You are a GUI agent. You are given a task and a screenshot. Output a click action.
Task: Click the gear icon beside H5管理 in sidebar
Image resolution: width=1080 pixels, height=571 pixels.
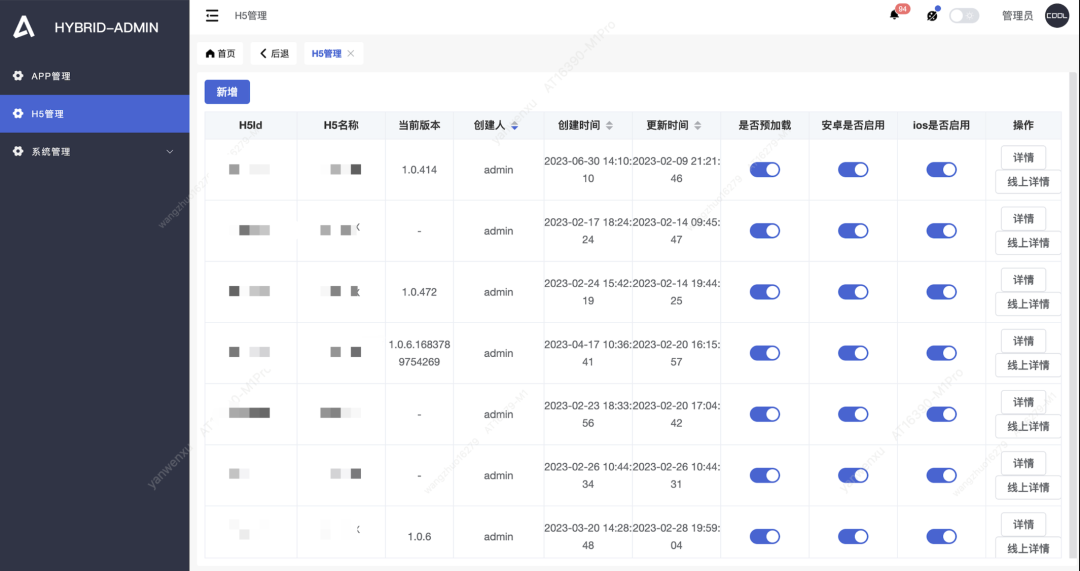pyautogui.click(x=18, y=114)
